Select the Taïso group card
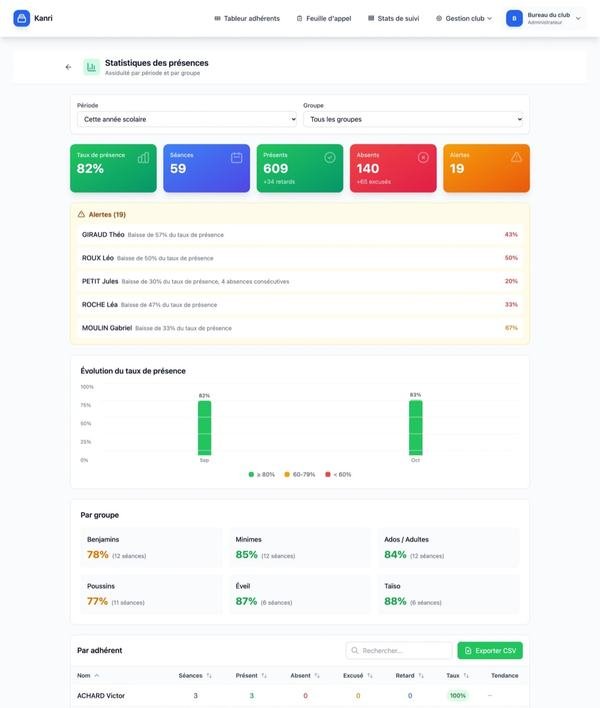Image resolution: width=600 pixels, height=708 pixels. (449, 594)
